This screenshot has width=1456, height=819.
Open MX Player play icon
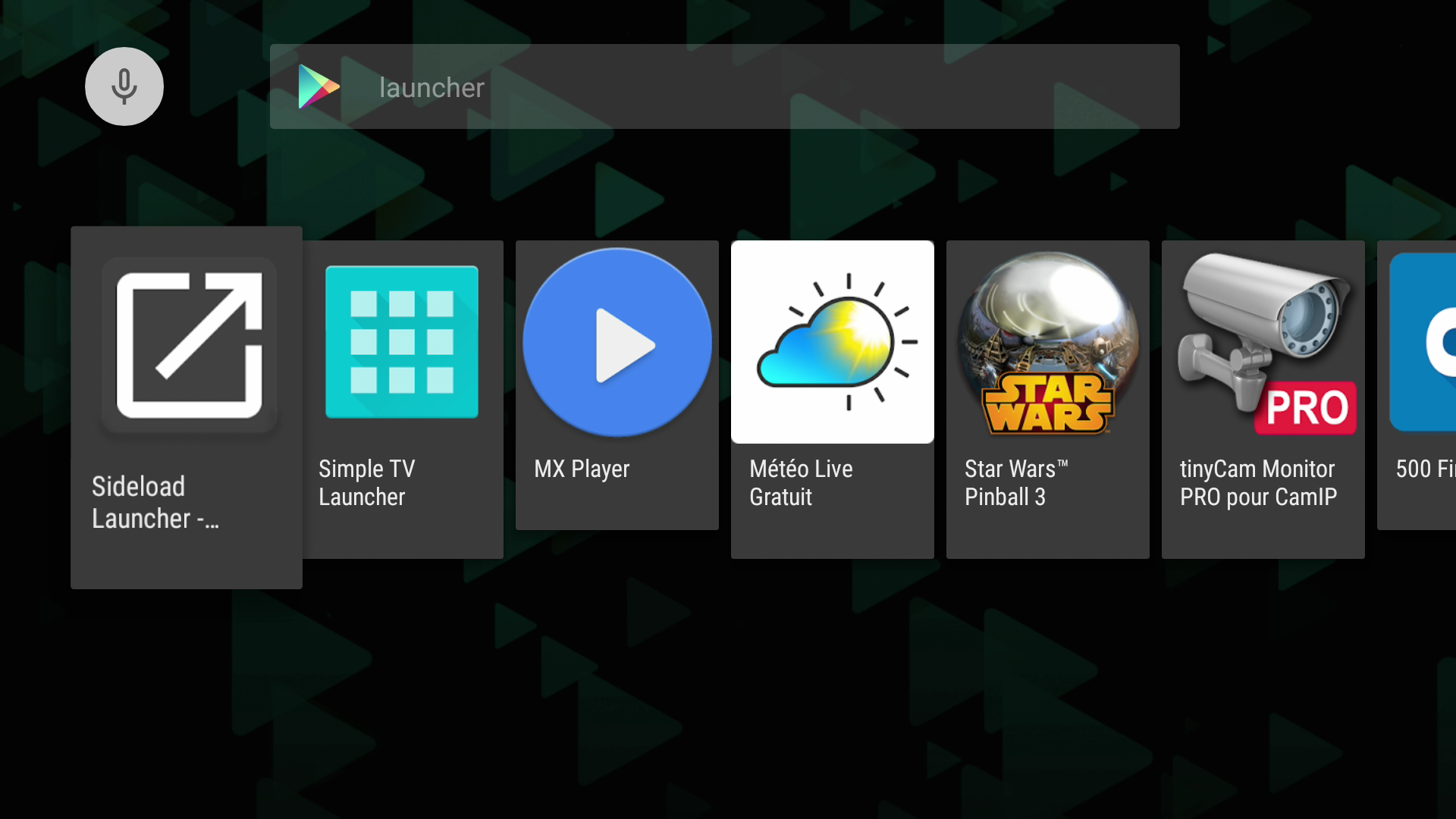point(617,342)
